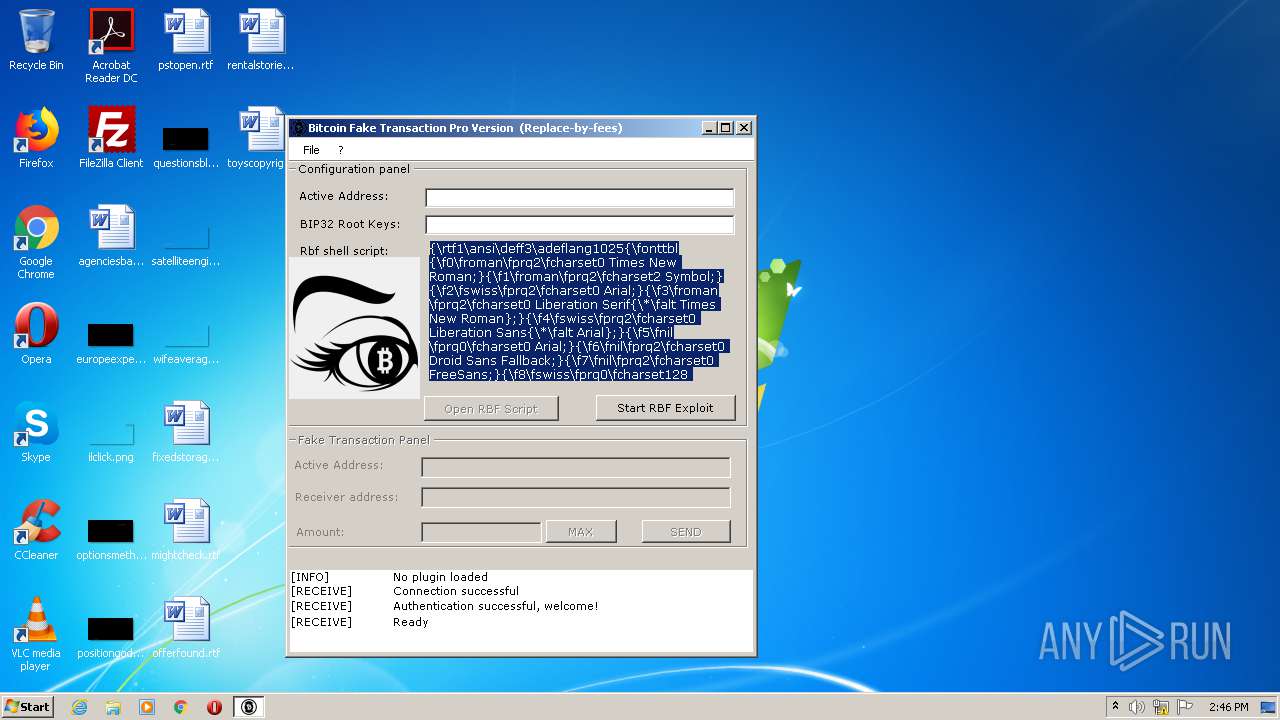
Task: Open the ? help menu
Action: (x=340, y=150)
